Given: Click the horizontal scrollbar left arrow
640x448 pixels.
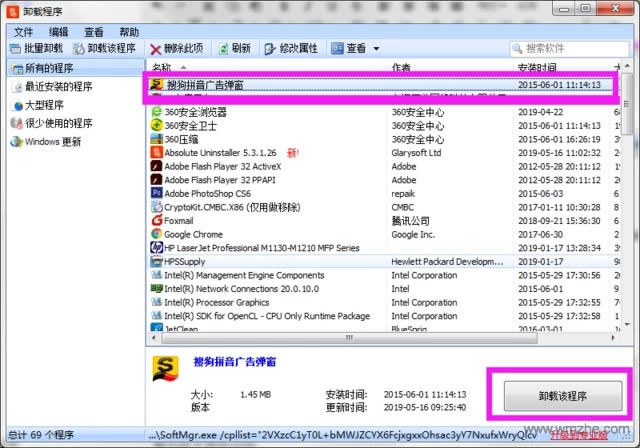Looking at the screenshot, I should 153,337.
